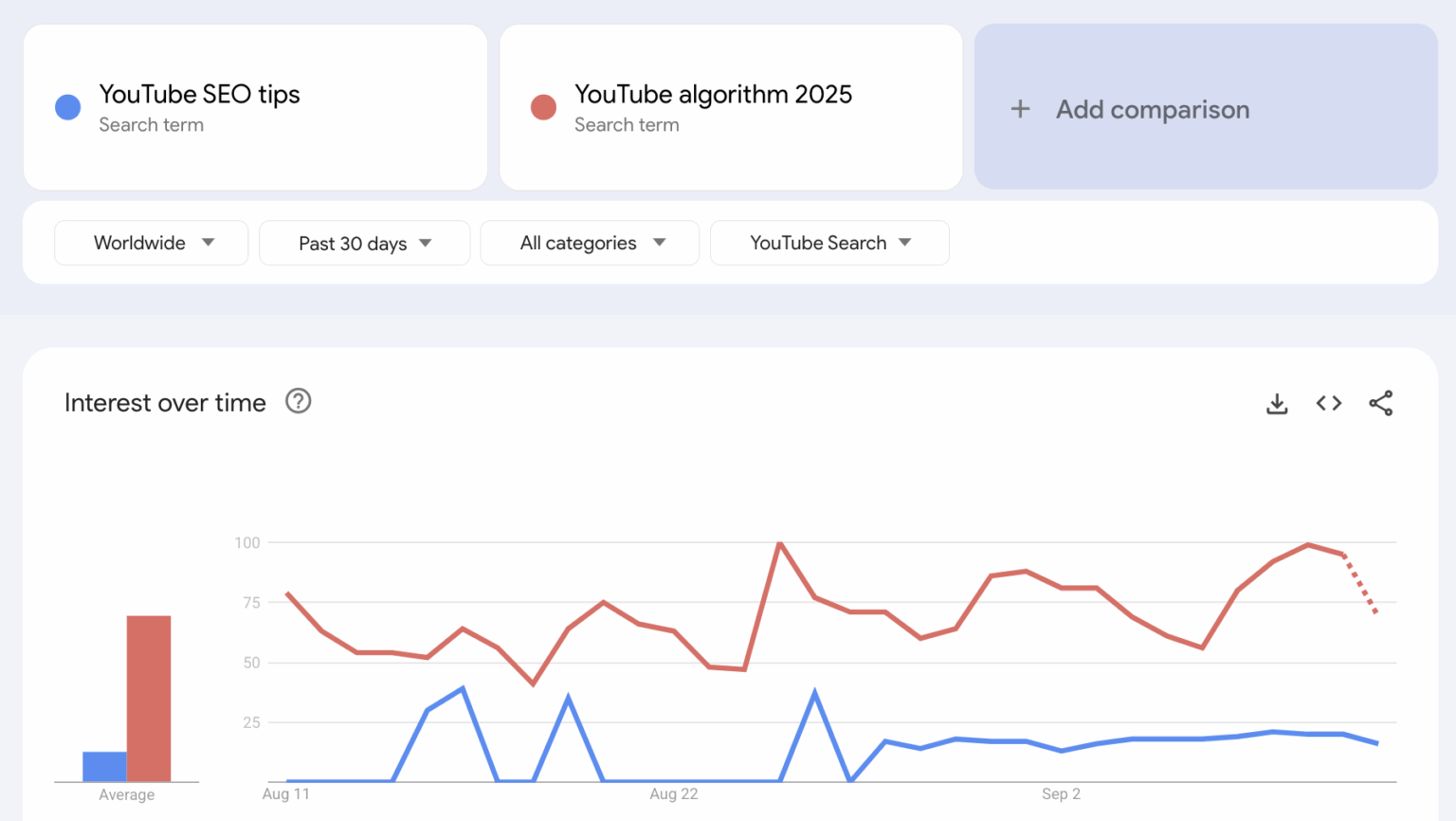Share the Interest over time chart
Screen dimensions: 1456x821
1381,404
